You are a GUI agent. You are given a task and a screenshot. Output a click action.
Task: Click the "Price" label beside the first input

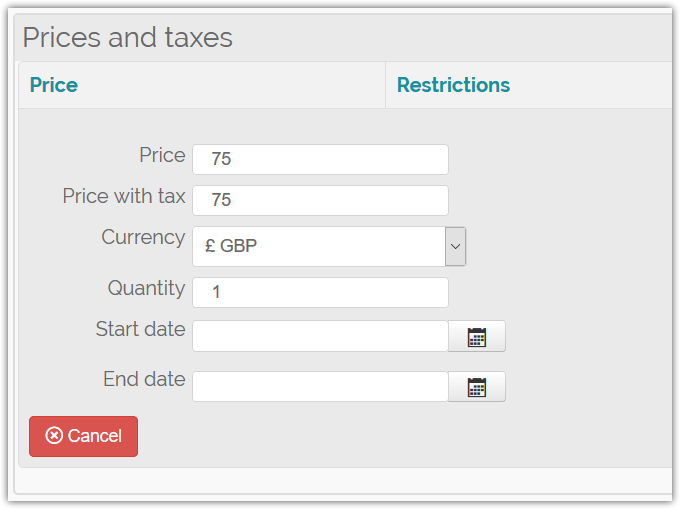[x=162, y=155]
